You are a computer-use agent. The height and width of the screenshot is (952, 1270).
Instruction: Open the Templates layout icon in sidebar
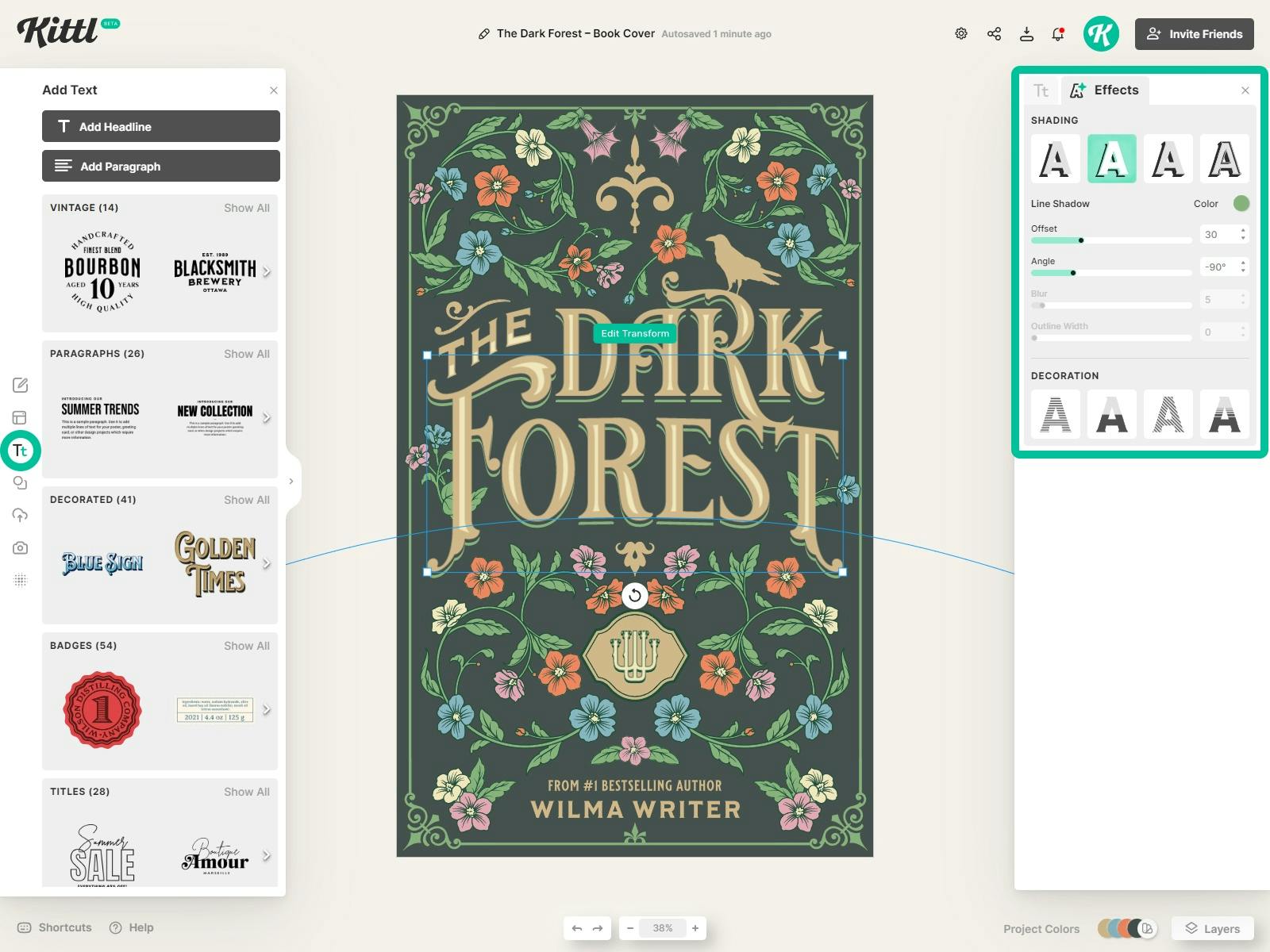(x=20, y=417)
